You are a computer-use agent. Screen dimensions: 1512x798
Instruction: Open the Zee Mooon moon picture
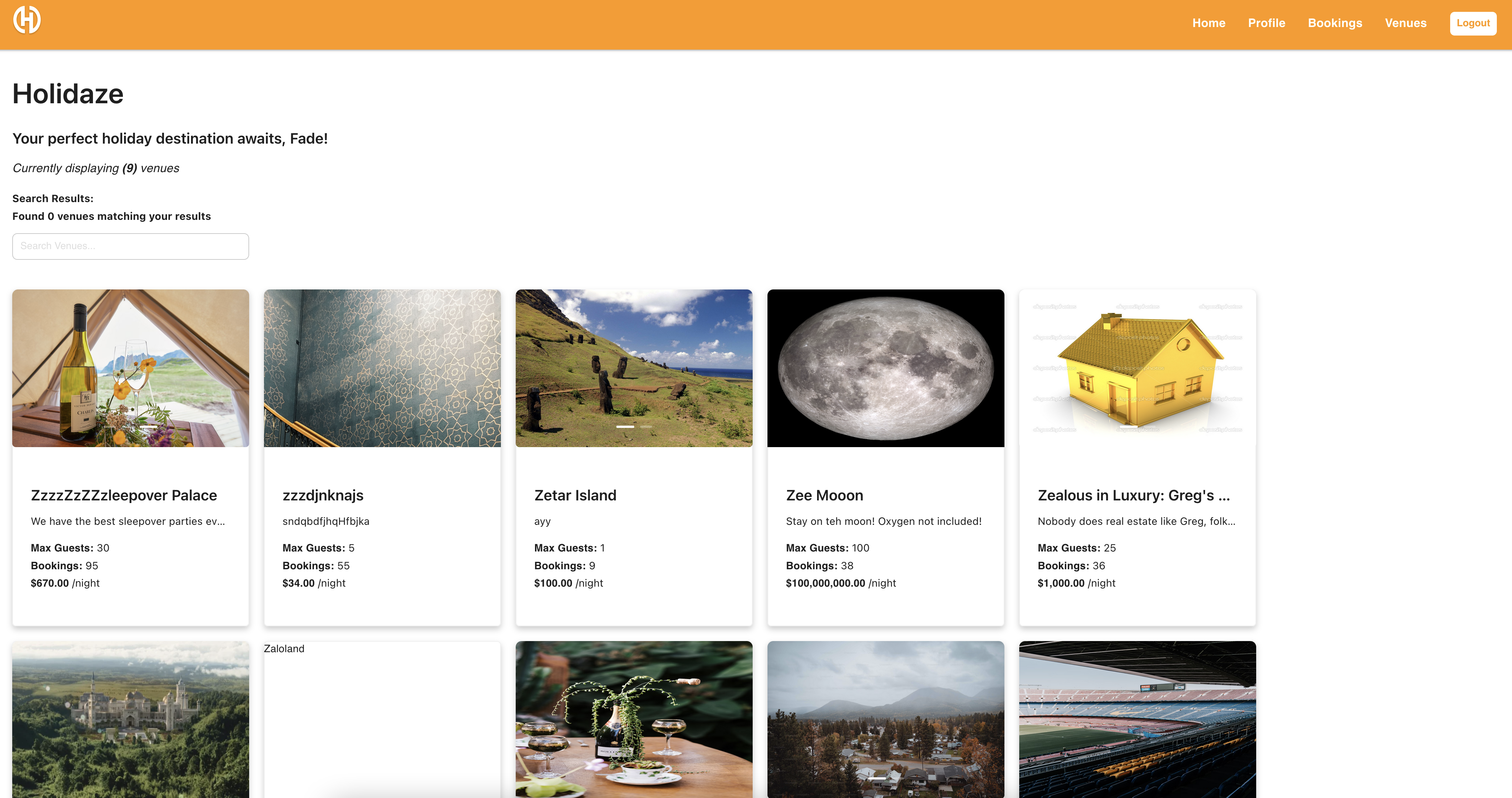point(885,368)
